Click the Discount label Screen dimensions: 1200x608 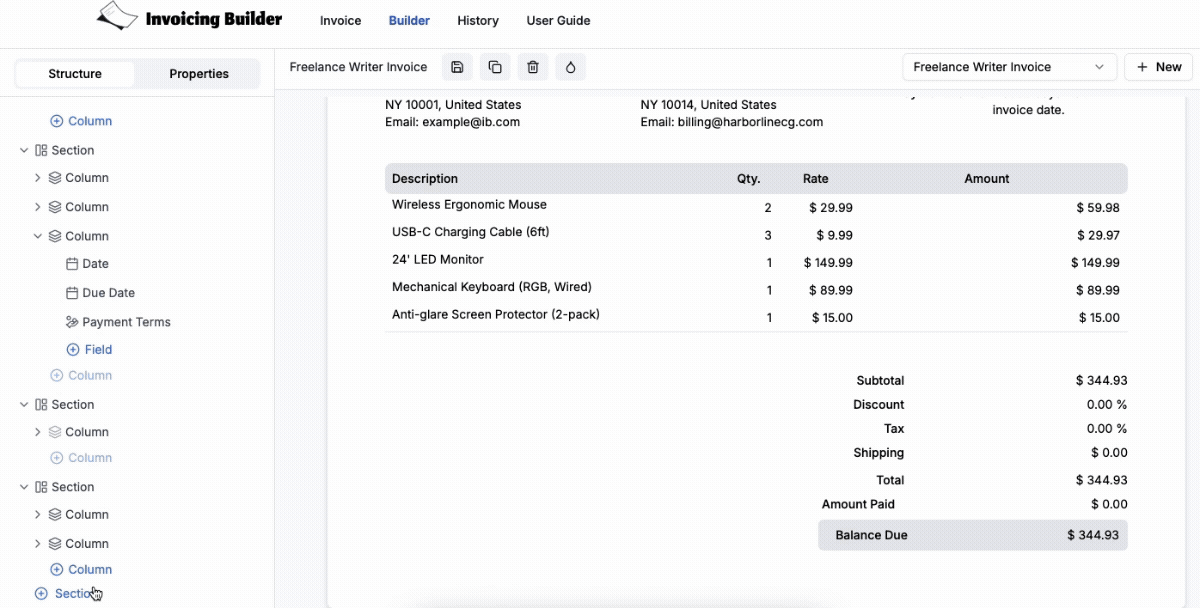pyautogui.click(x=879, y=405)
